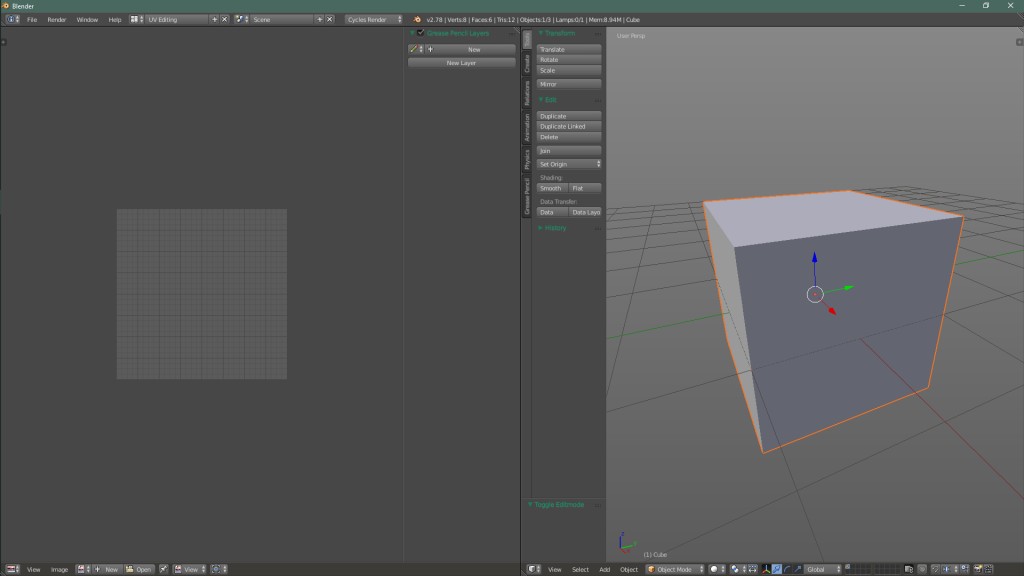Click the editor type icon of the UV editor
Screen dimensions: 1024x576
pyautogui.click(x=12, y=569)
